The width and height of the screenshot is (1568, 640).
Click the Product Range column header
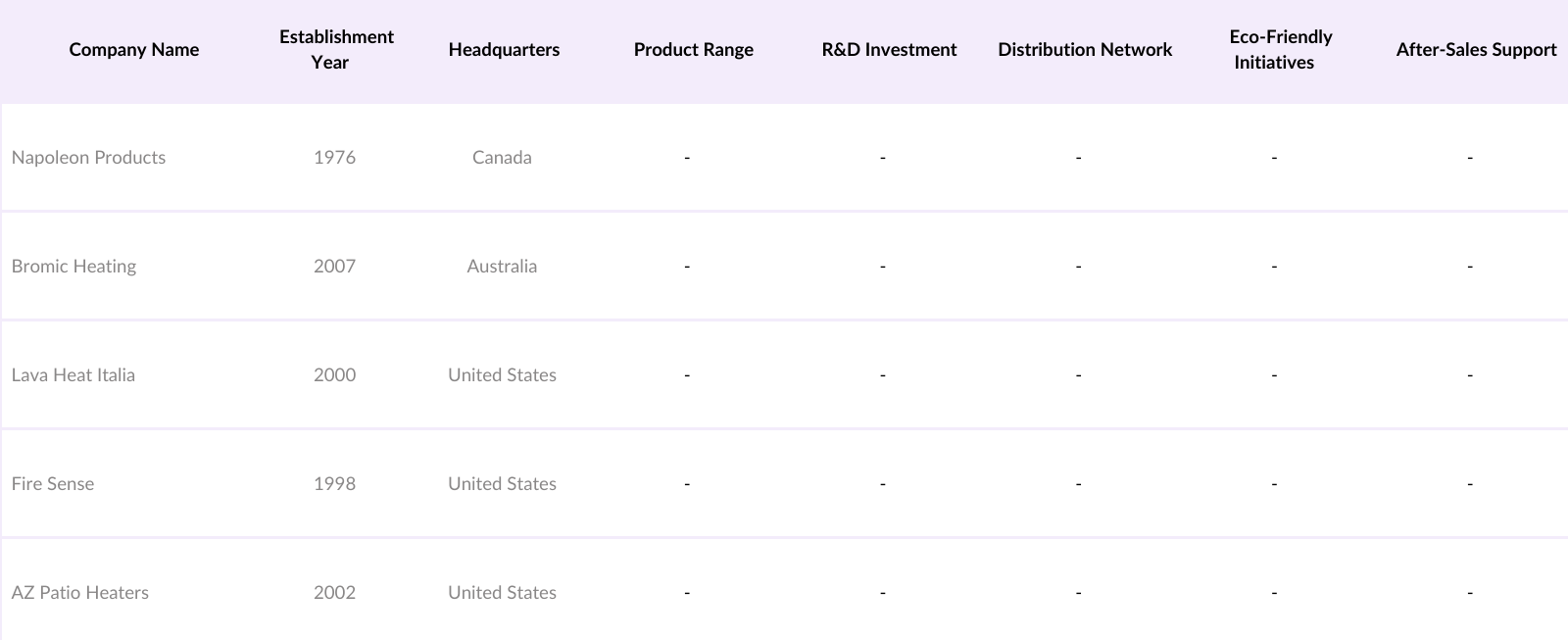point(693,50)
